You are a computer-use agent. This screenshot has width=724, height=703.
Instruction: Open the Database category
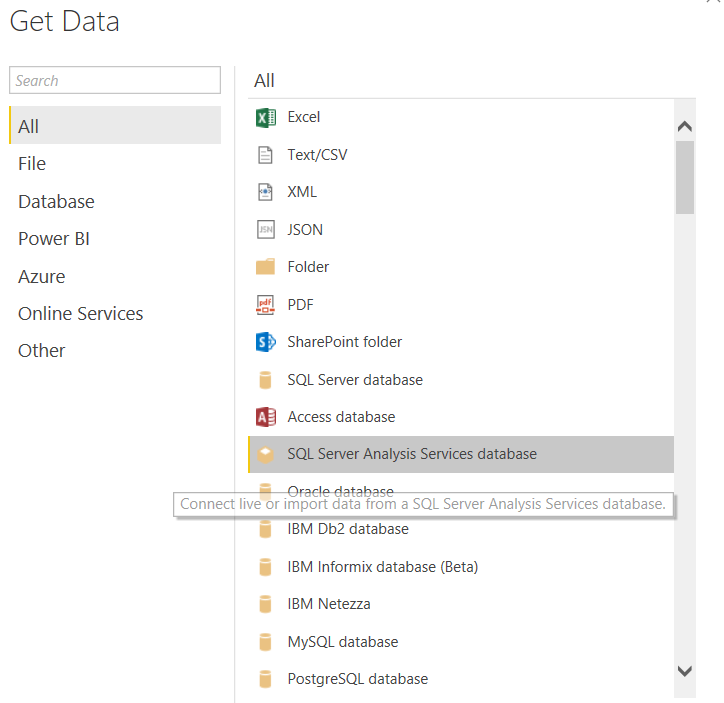[115, 202]
